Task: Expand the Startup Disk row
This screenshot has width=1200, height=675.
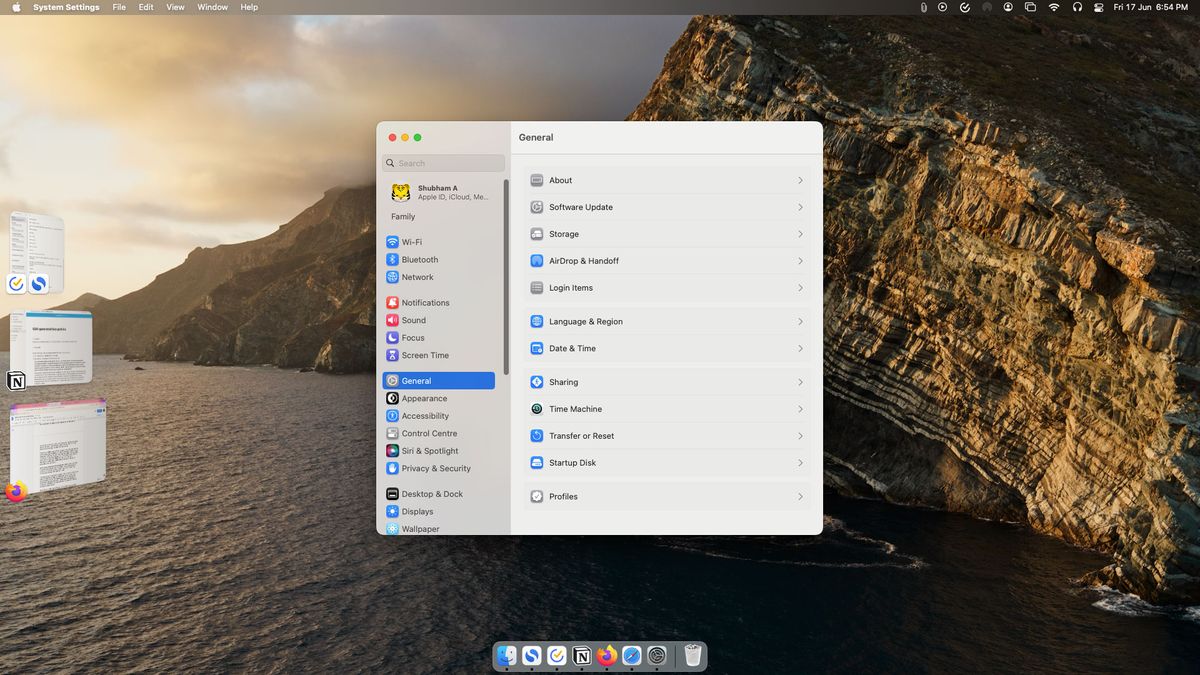Action: coord(799,462)
